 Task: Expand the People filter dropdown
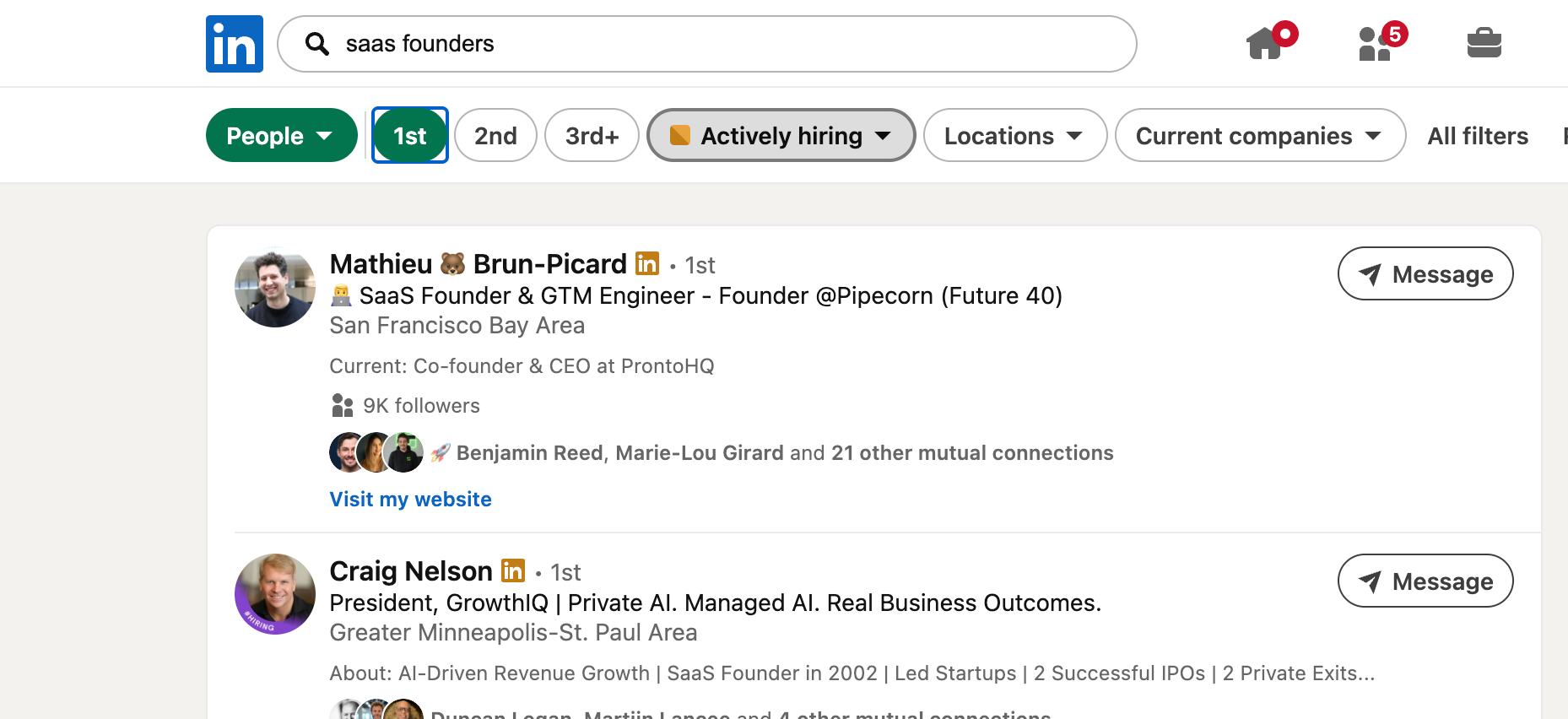pos(282,135)
